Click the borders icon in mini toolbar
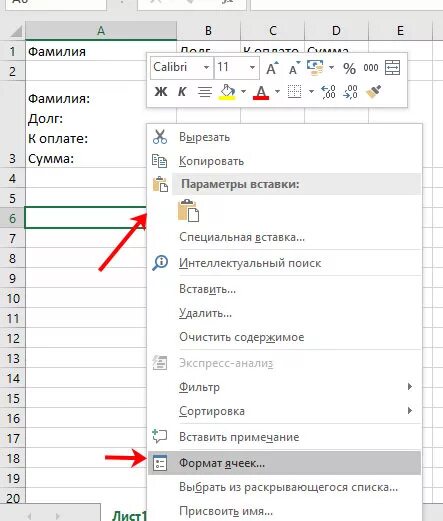Screen dimensions: 443x521 [x=294, y=91]
